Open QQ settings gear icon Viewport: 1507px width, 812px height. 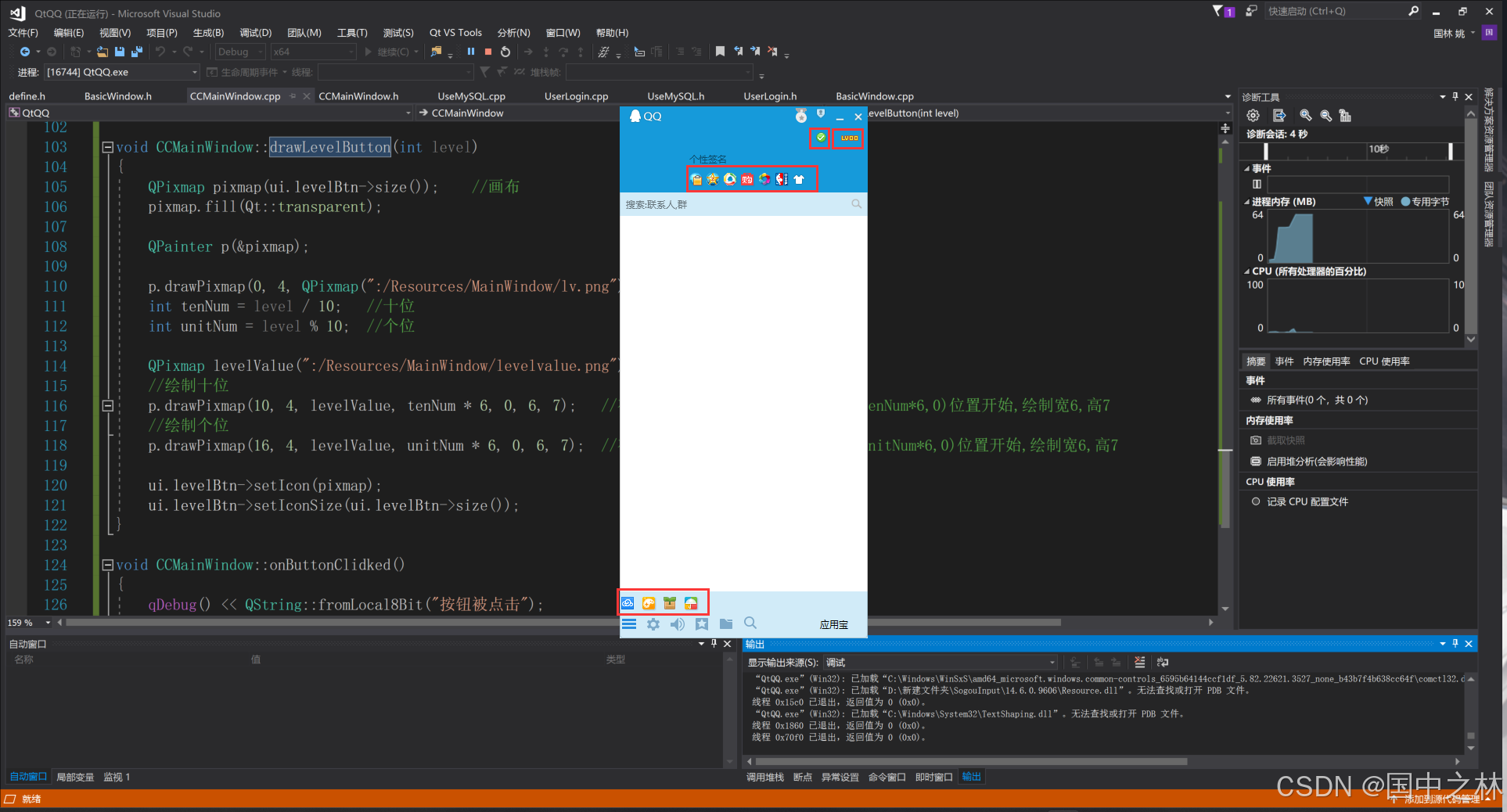point(653,623)
